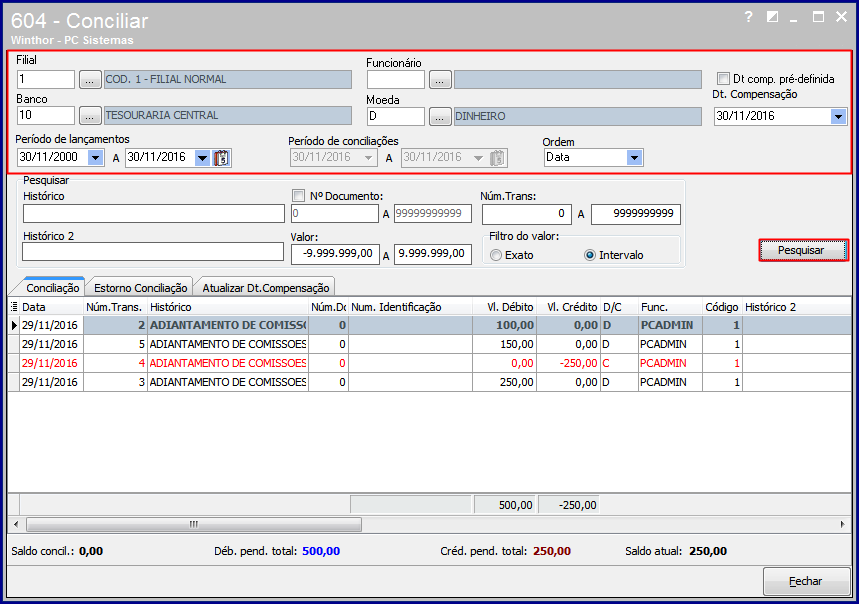Screen dimensions: 859x604
Task: Open the Filial lookup ellipsis button
Action: [x=90, y=80]
